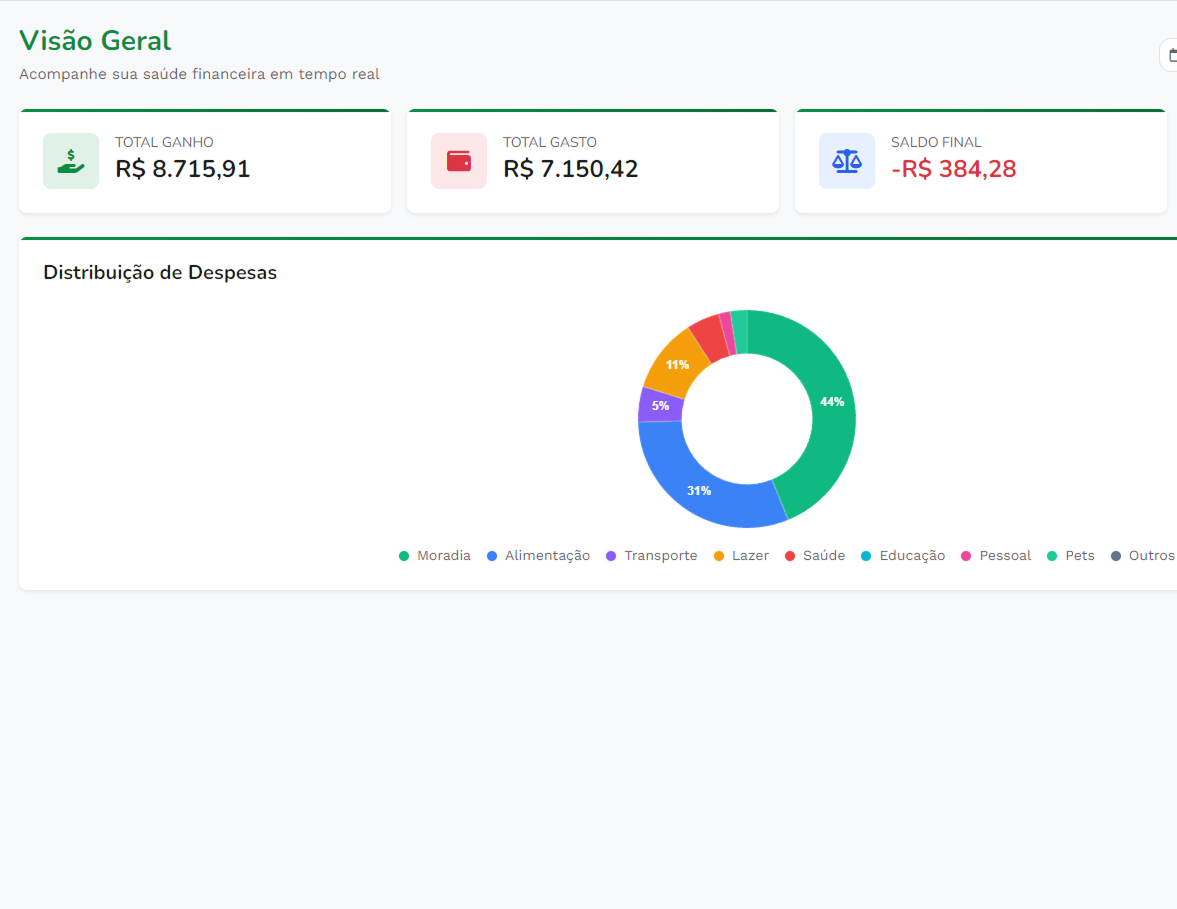The width and height of the screenshot is (1177, 909).
Task: Click the subtitle about saúde financeira em tempo real
Action: pos(200,74)
